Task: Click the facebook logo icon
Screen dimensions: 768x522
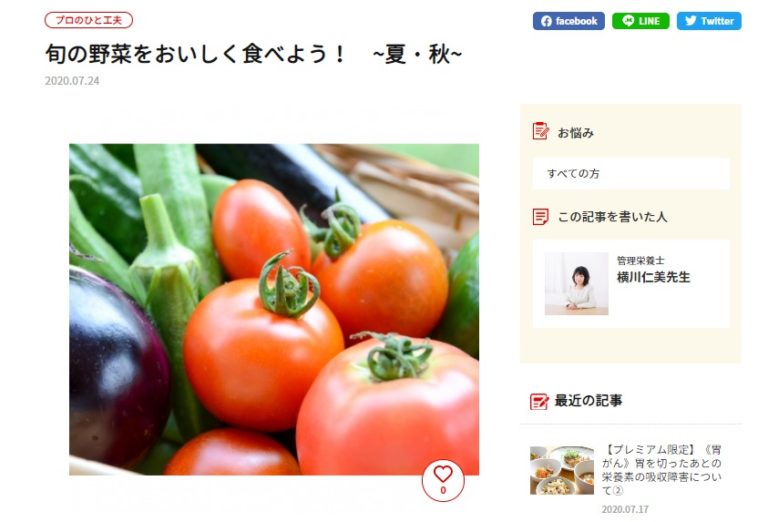Action: click(546, 21)
